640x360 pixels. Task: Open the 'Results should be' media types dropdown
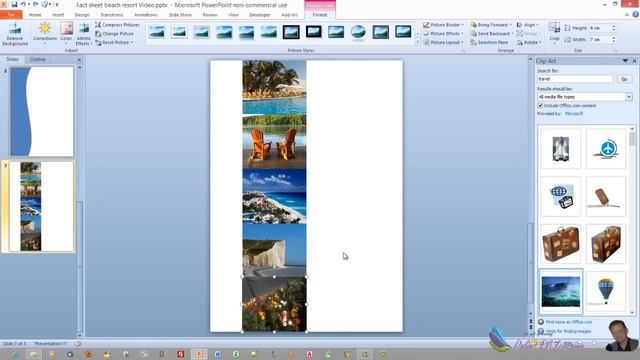pyautogui.click(x=629, y=97)
